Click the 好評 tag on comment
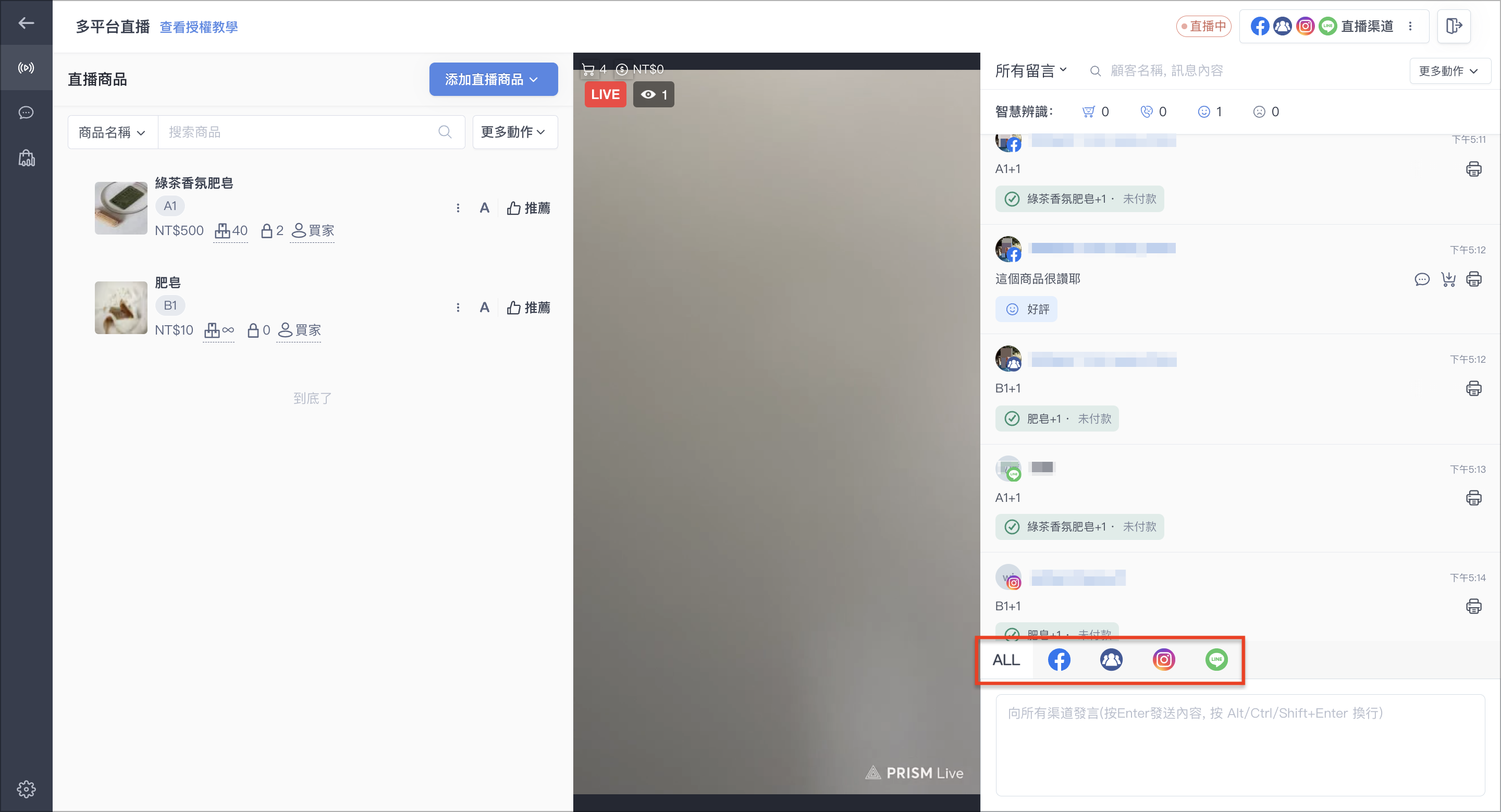The width and height of the screenshot is (1501, 812). tap(1026, 309)
